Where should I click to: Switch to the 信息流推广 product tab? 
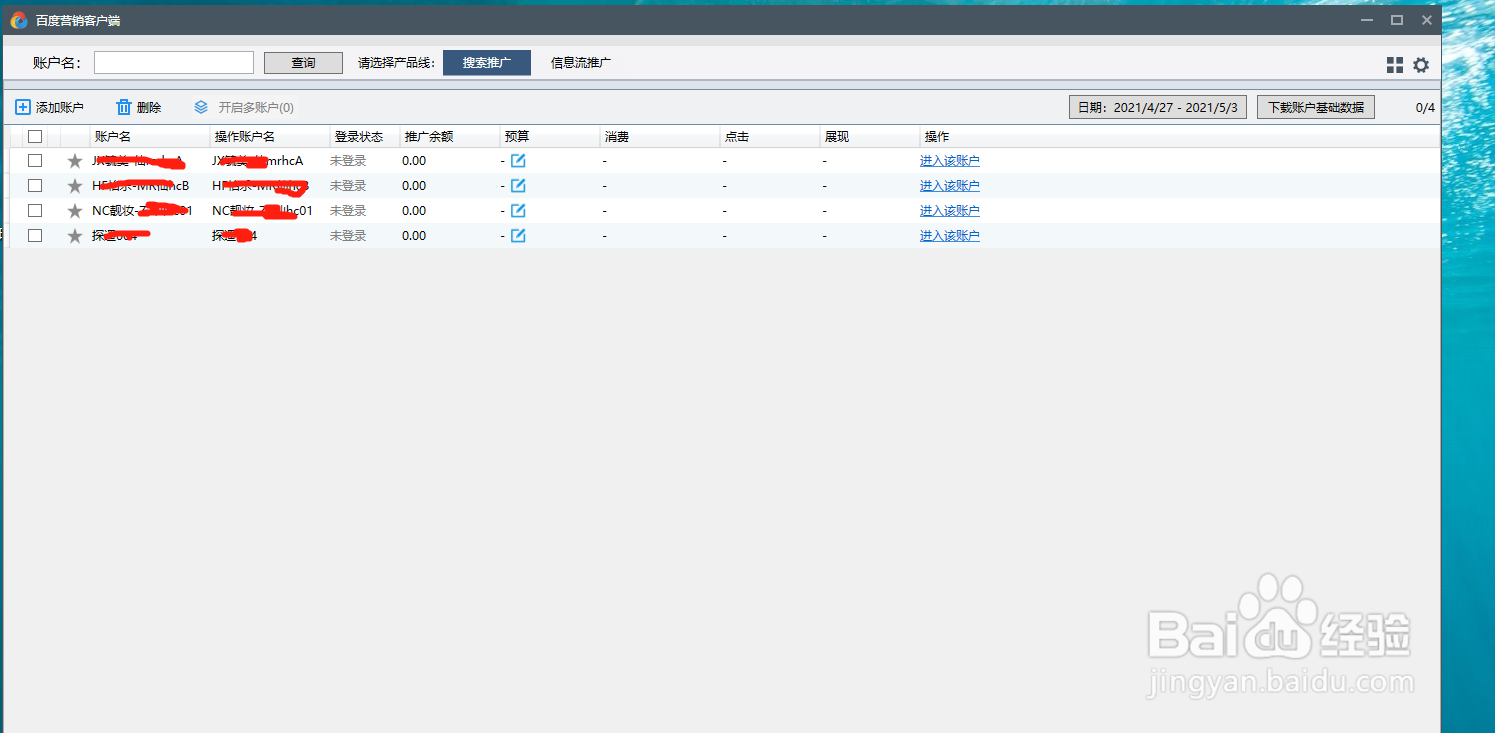tap(581, 63)
